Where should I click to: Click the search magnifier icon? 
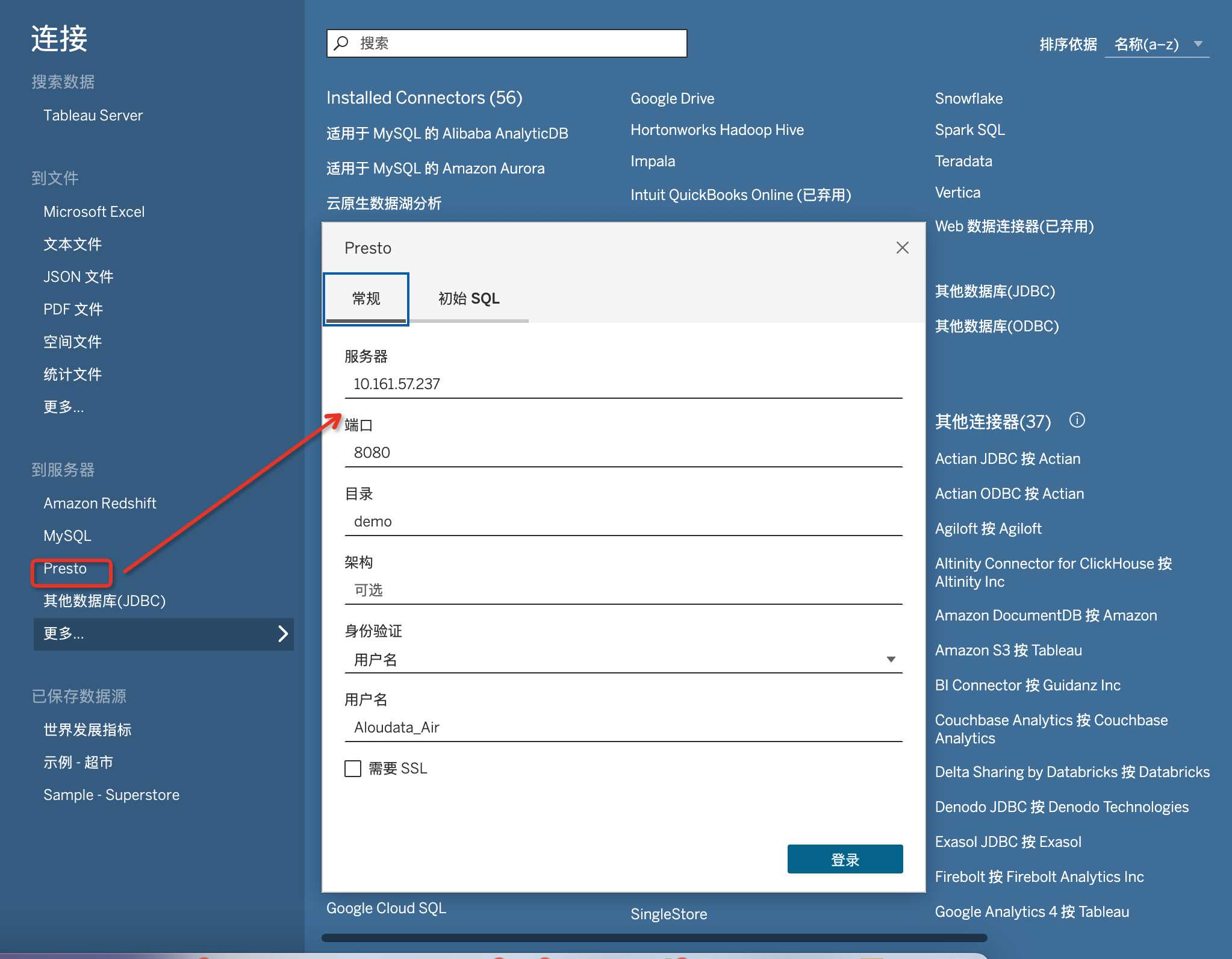point(341,43)
